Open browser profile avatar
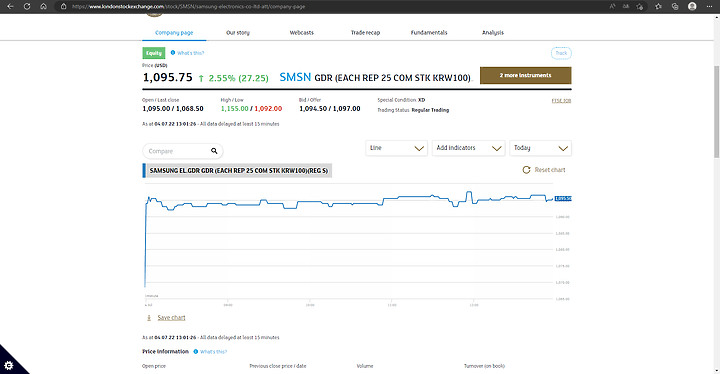This screenshot has height=374, width=720. 692,6
